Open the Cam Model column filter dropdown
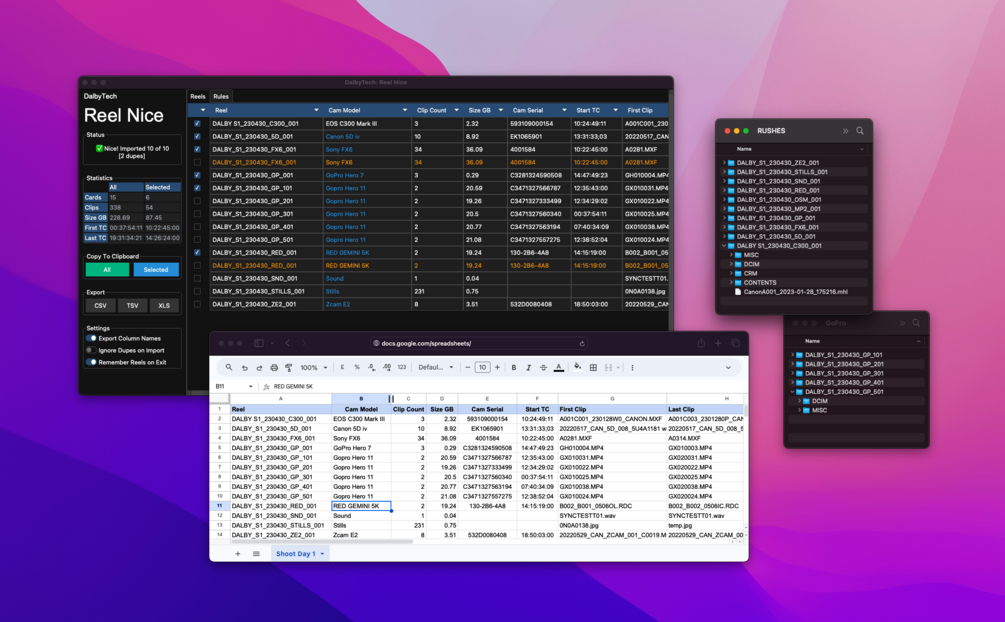 404,110
